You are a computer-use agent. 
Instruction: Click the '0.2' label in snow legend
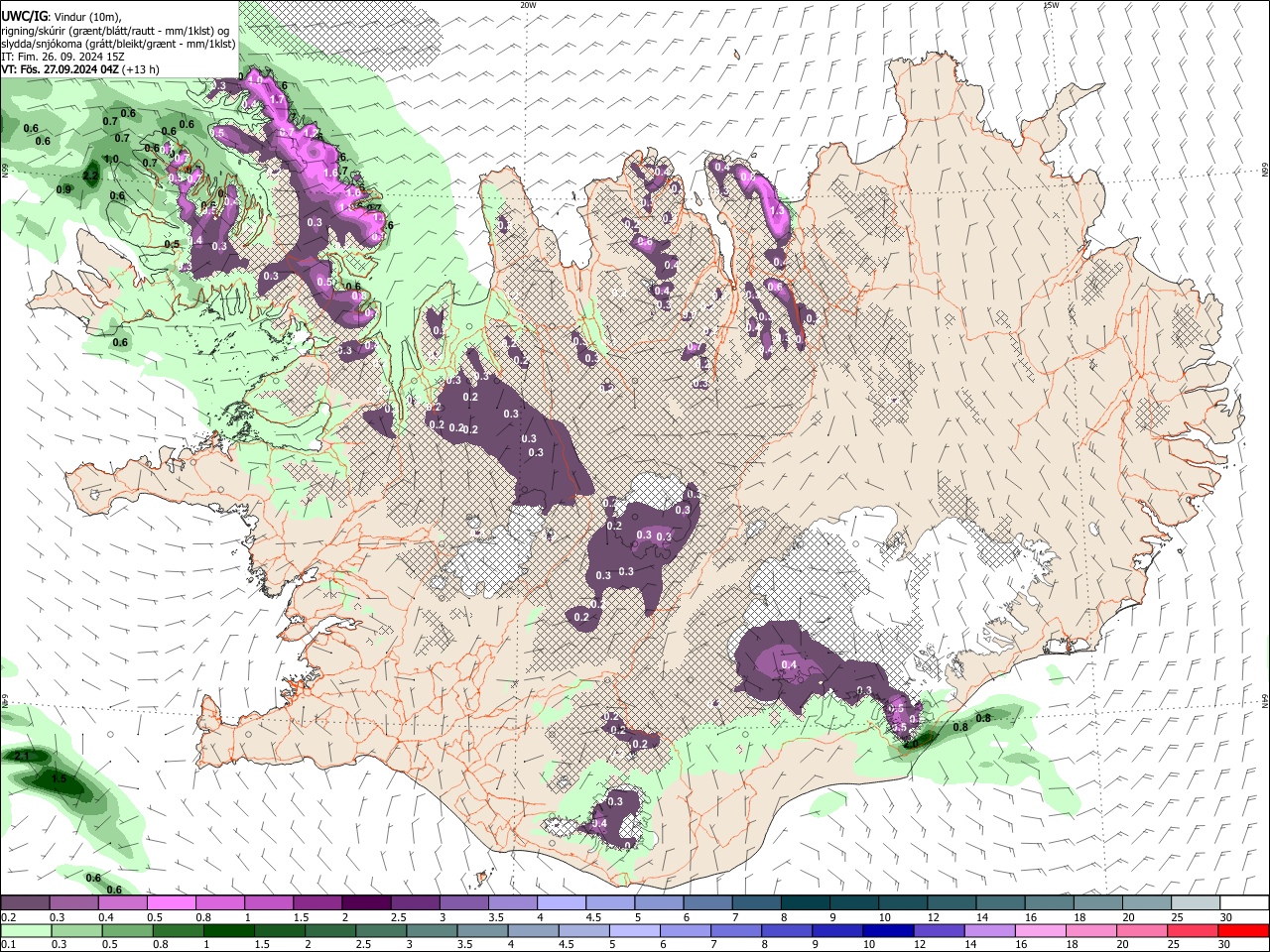pyautogui.click(x=7, y=917)
